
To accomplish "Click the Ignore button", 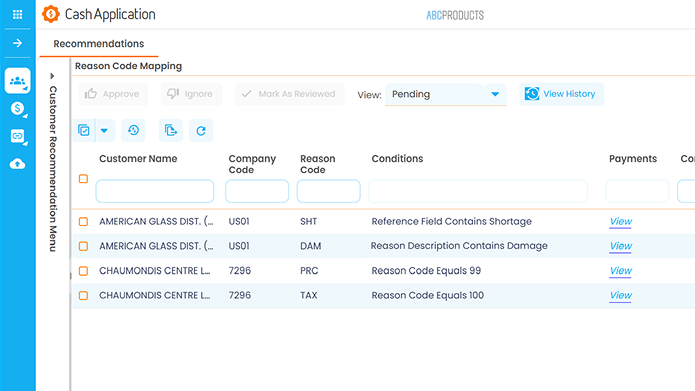I will (191, 94).
